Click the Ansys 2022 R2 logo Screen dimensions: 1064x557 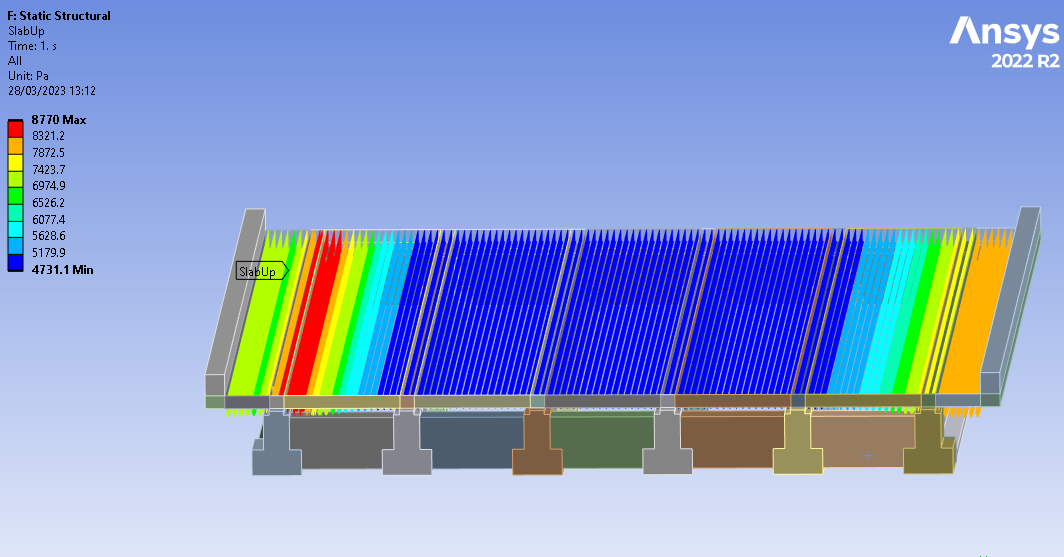coord(1004,42)
